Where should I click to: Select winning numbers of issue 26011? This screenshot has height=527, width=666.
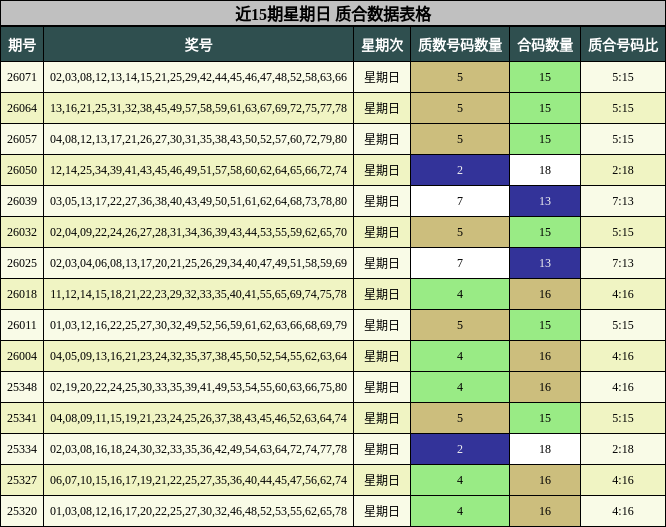(x=198, y=325)
